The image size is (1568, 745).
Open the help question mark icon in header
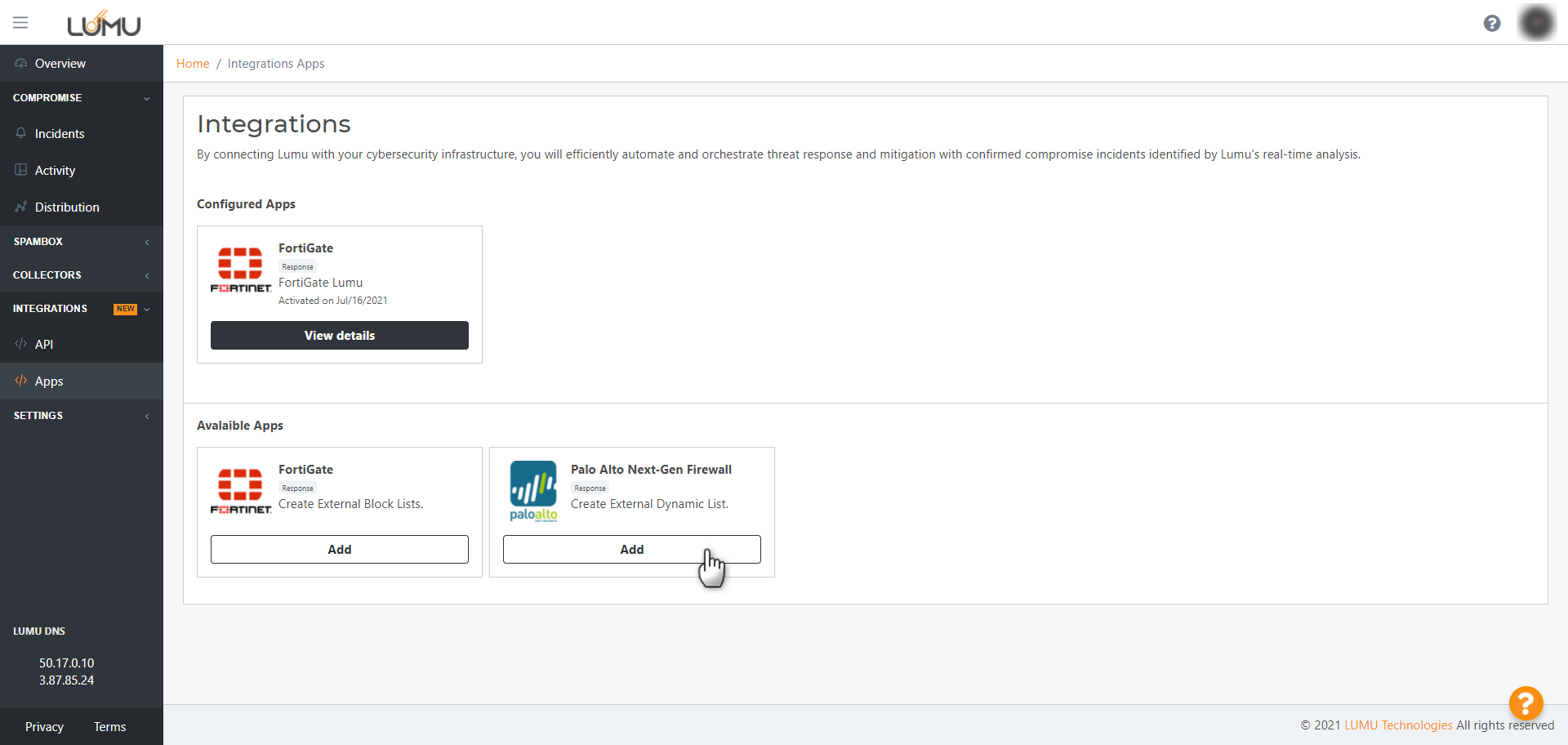click(1491, 24)
